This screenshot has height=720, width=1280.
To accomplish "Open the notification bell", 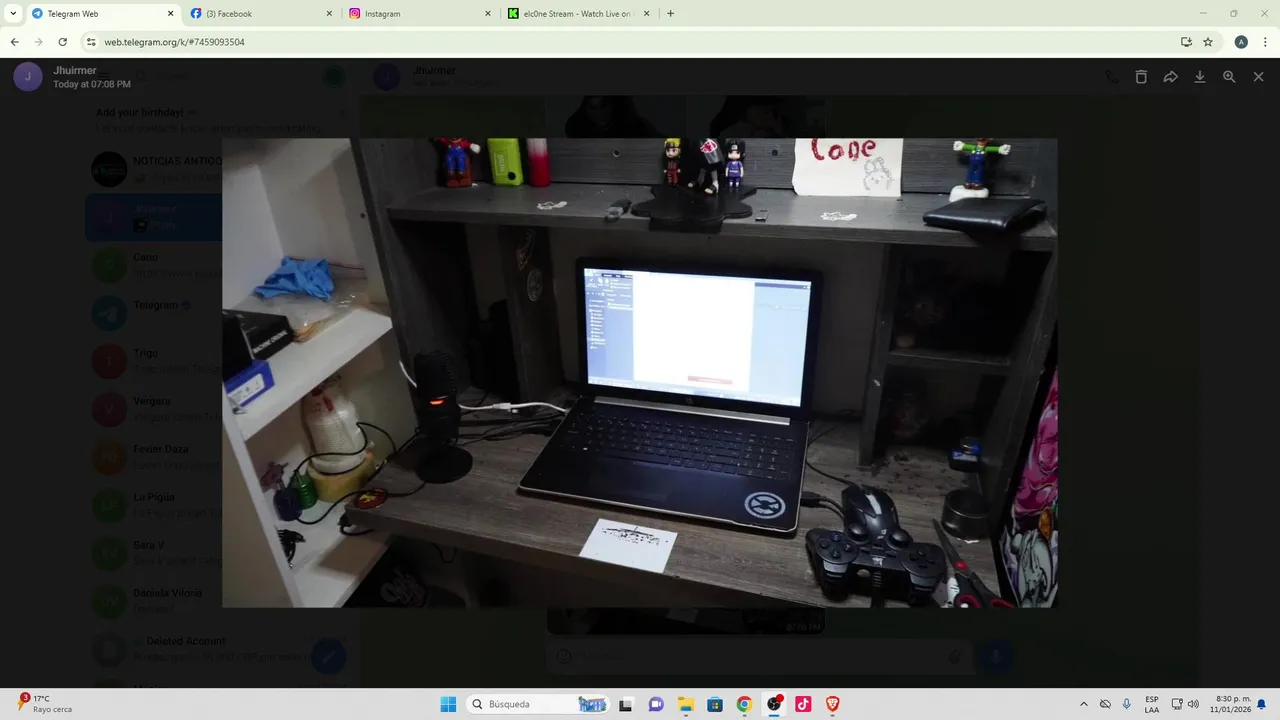I will [x=1262, y=704].
